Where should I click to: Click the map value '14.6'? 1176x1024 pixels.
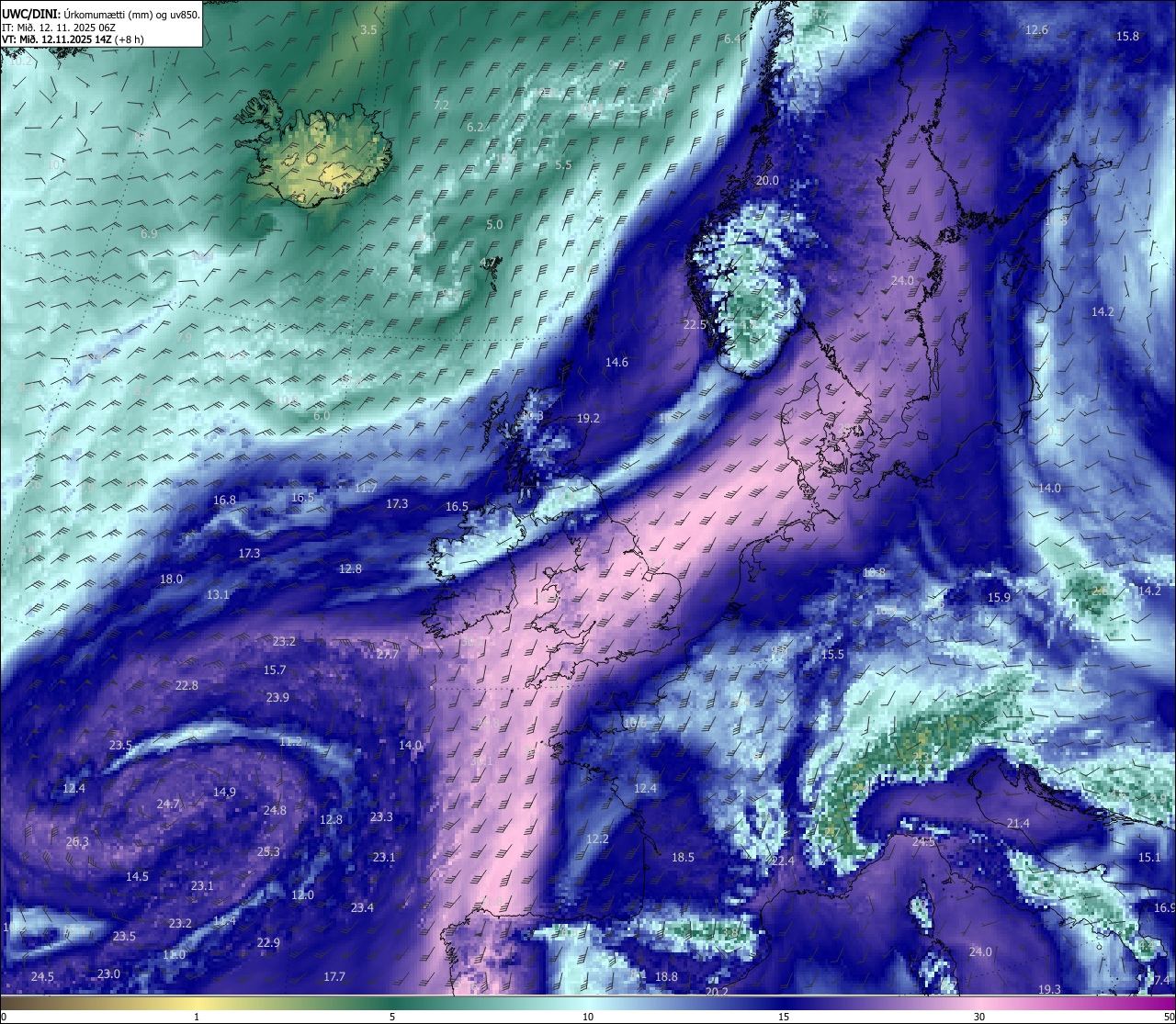click(616, 363)
